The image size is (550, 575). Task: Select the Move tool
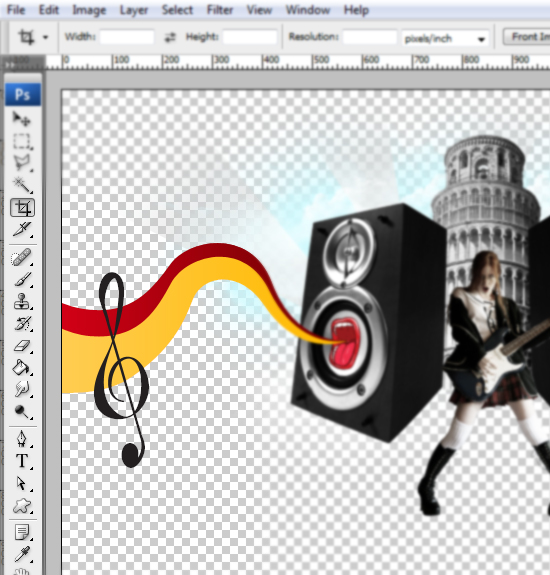pyautogui.click(x=22, y=119)
